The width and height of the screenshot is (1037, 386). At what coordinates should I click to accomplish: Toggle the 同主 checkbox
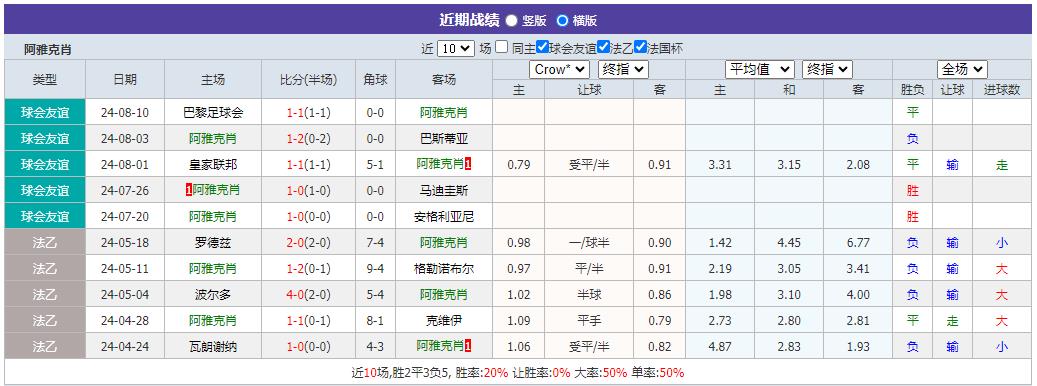coord(502,48)
